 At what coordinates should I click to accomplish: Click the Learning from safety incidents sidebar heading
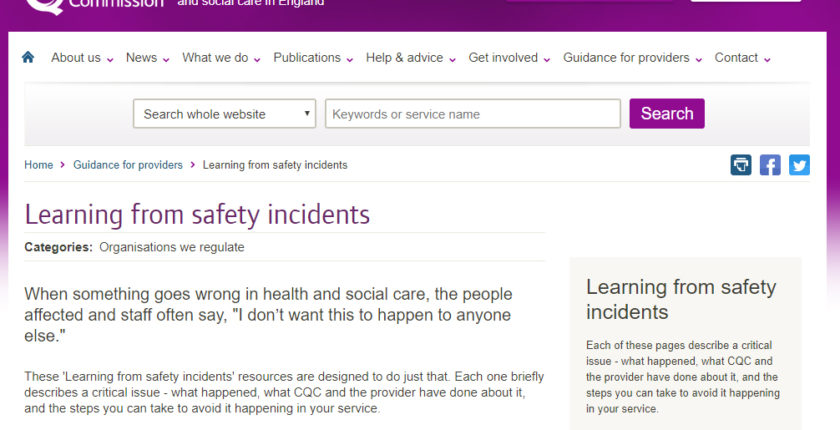[x=680, y=299]
